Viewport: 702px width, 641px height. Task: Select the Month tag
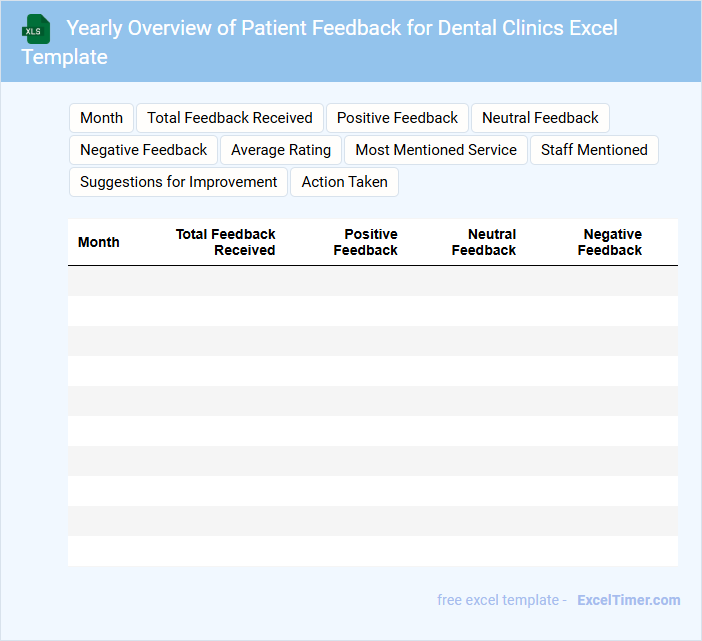coord(101,118)
